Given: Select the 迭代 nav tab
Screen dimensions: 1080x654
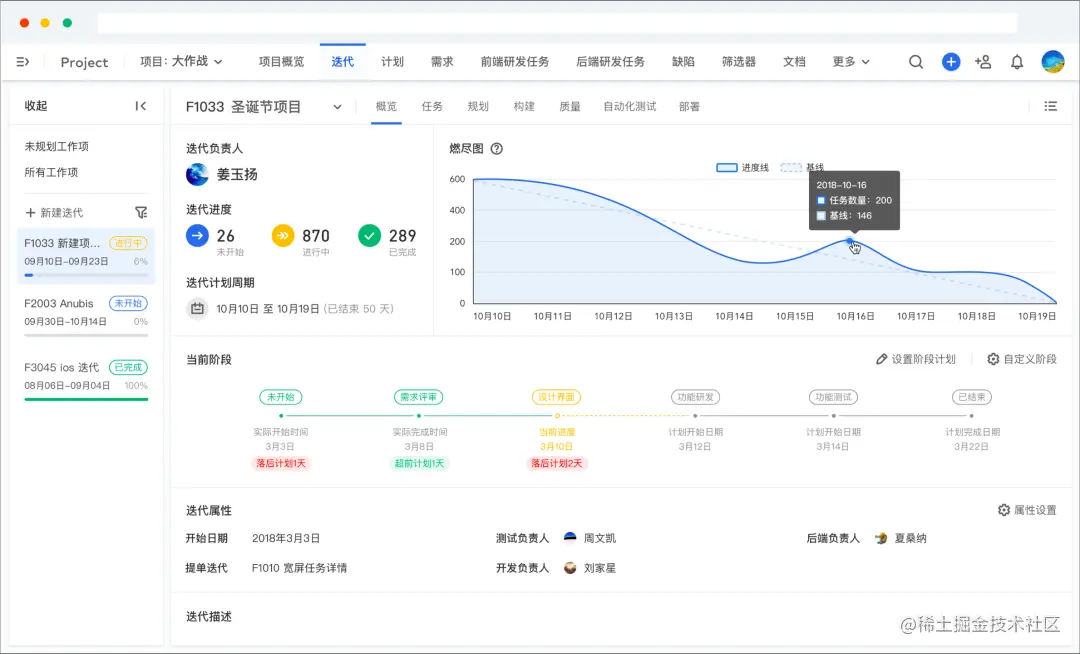Looking at the screenshot, I should pos(342,62).
